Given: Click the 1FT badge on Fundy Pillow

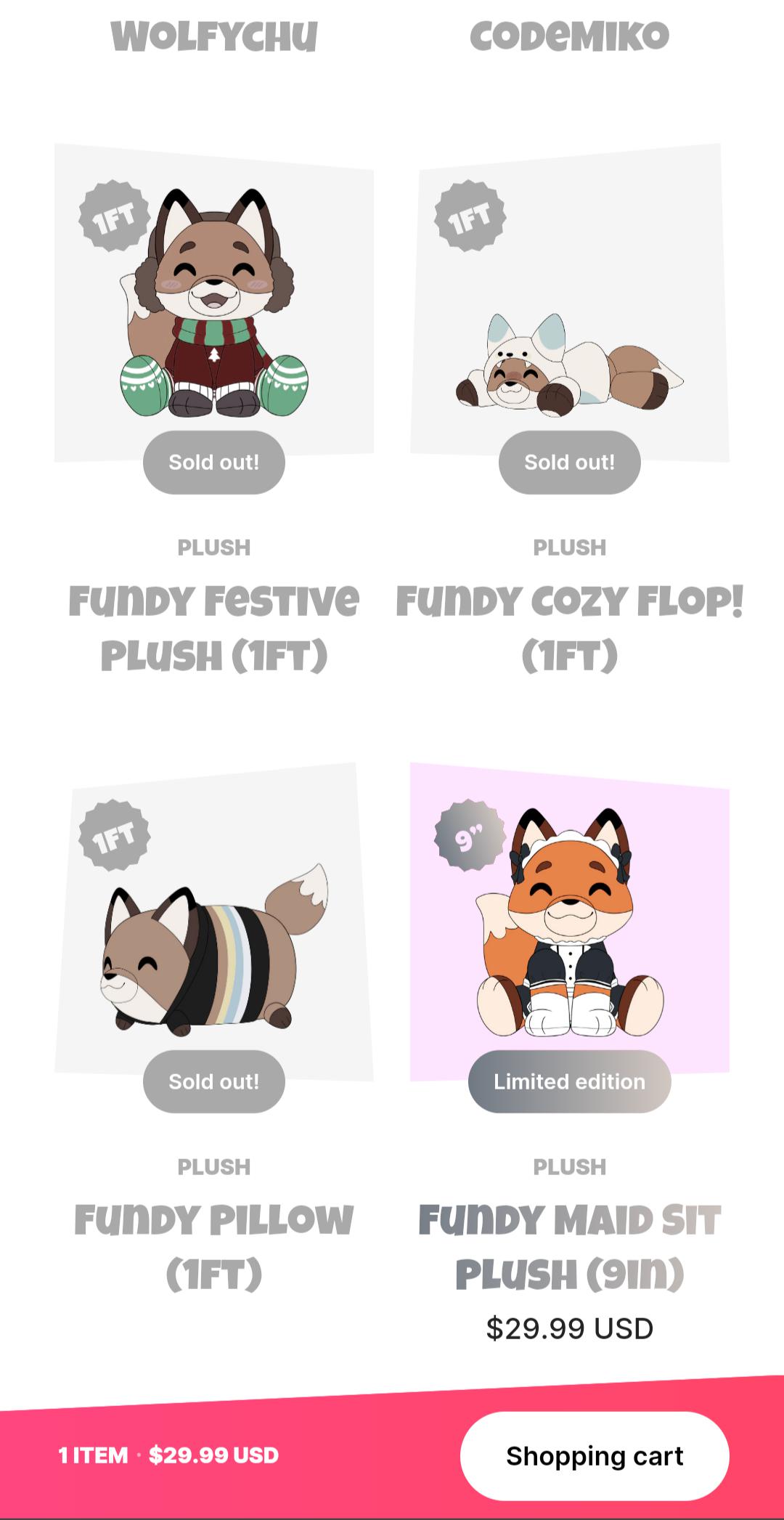Looking at the screenshot, I should point(115,836).
